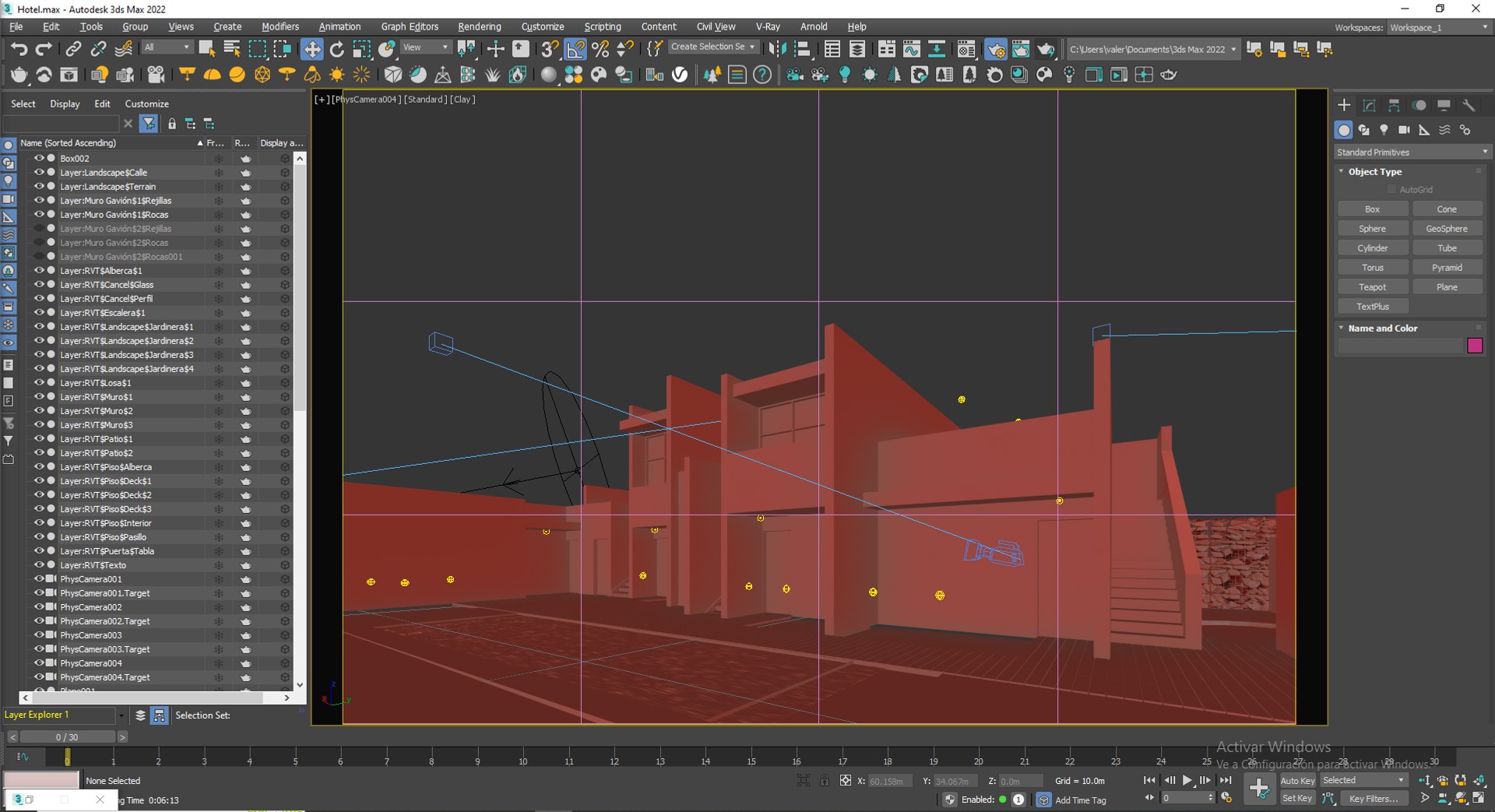This screenshot has height=812, width=1495.
Task: Open the Modify panel tab
Action: [x=1370, y=105]
